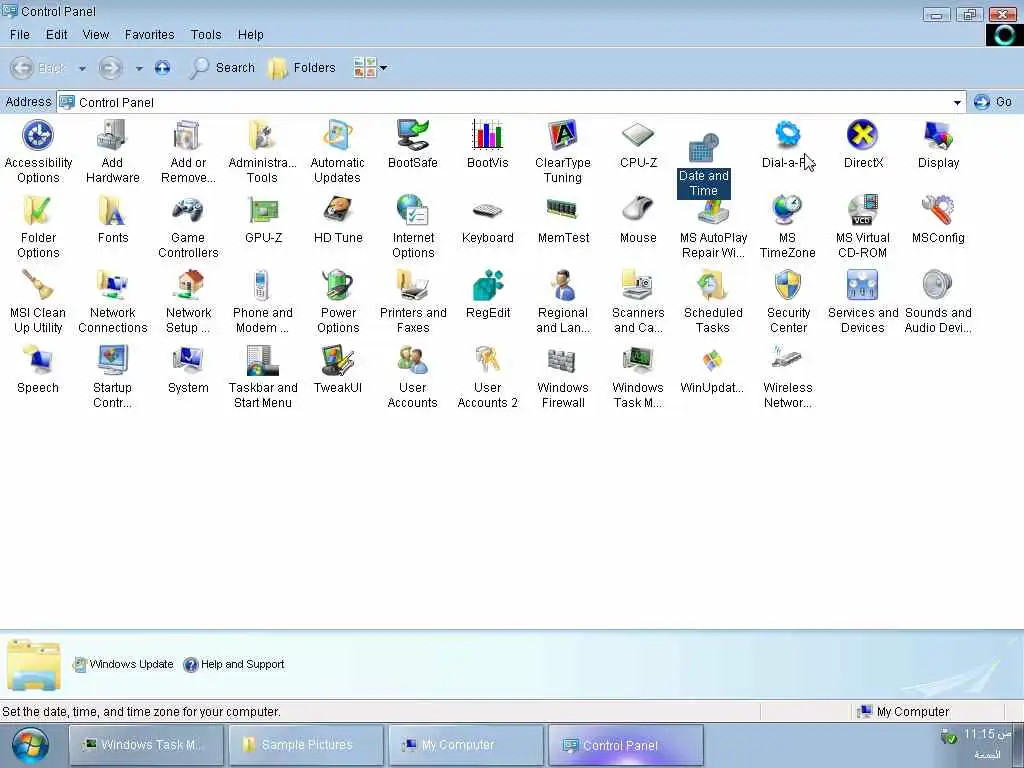Select the RegEdit icon
Screen dimensions: 1024x768
tap(488, 295)
